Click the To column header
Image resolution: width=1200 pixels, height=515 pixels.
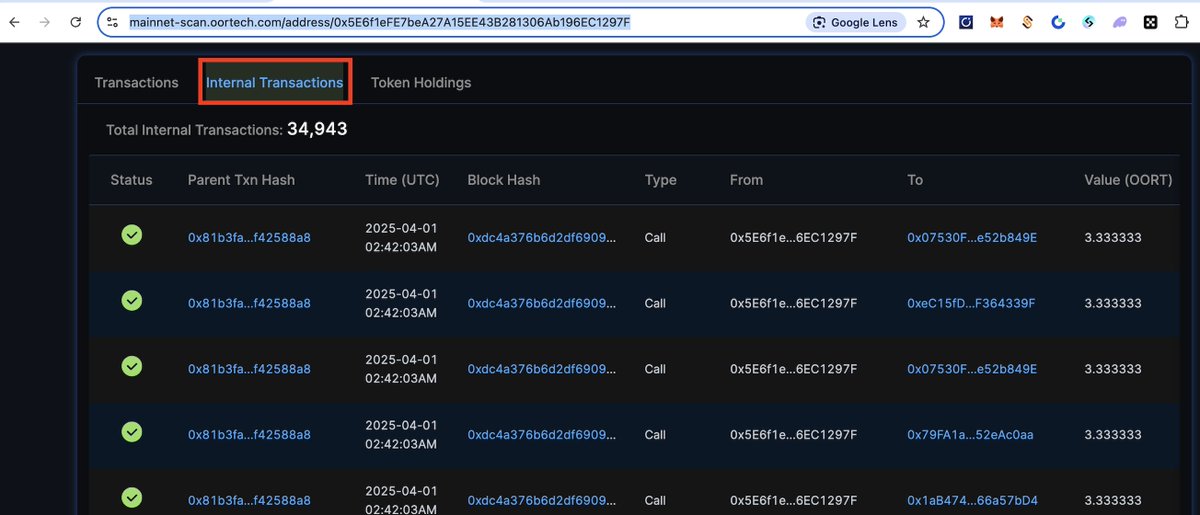coord(915,180)
